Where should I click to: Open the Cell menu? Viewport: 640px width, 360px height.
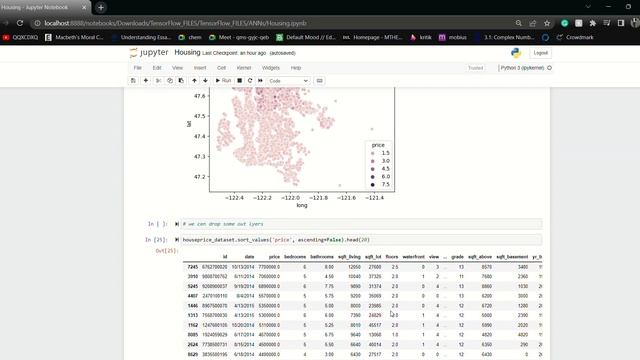pyautogui.click(x=221, y=68)
